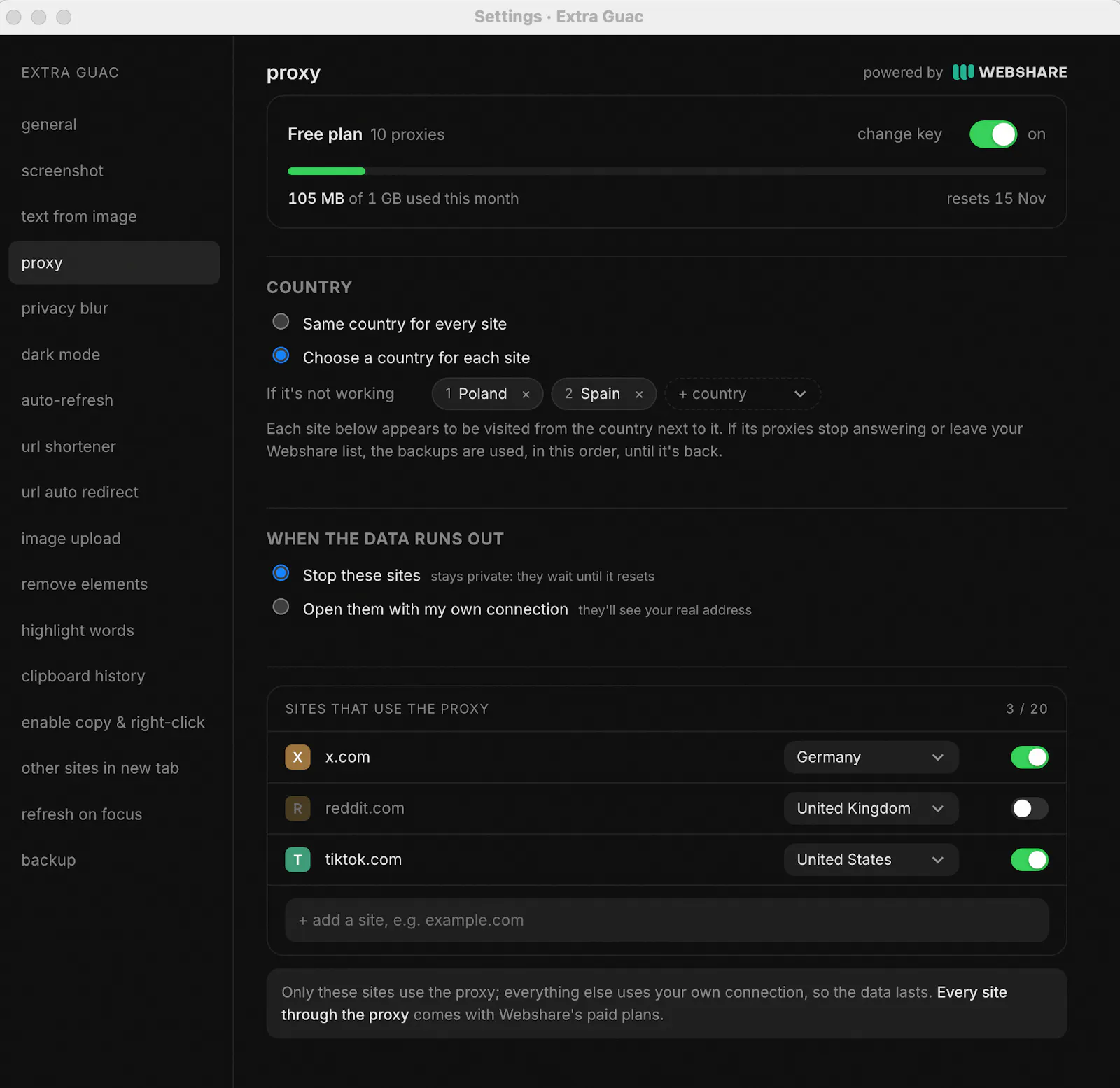
Task: Open clipboard history settings
Action: point(114,676)
